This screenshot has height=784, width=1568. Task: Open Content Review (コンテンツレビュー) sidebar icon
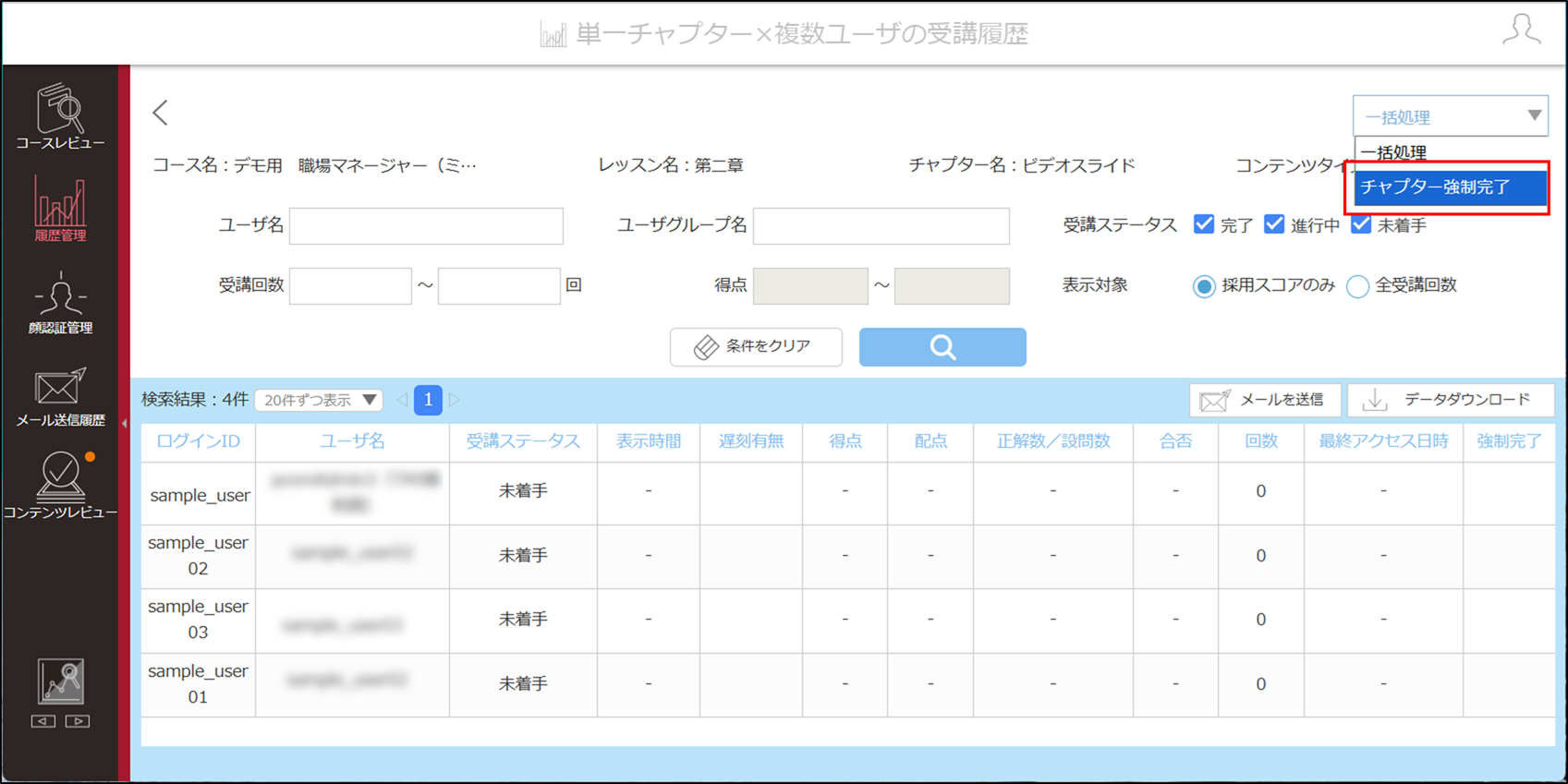point(60,486)
